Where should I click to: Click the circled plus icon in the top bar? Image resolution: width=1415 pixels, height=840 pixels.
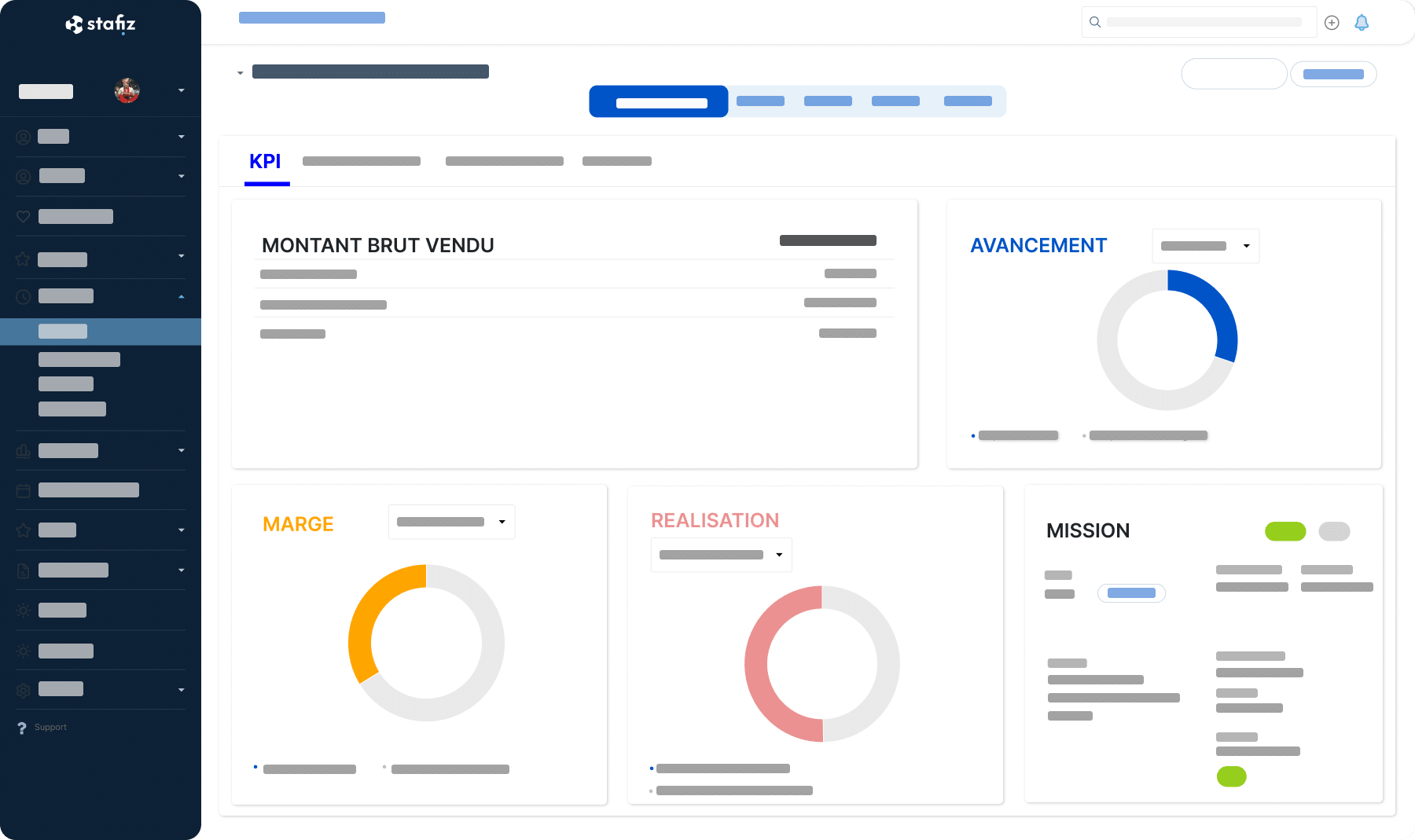(1332, 23)
